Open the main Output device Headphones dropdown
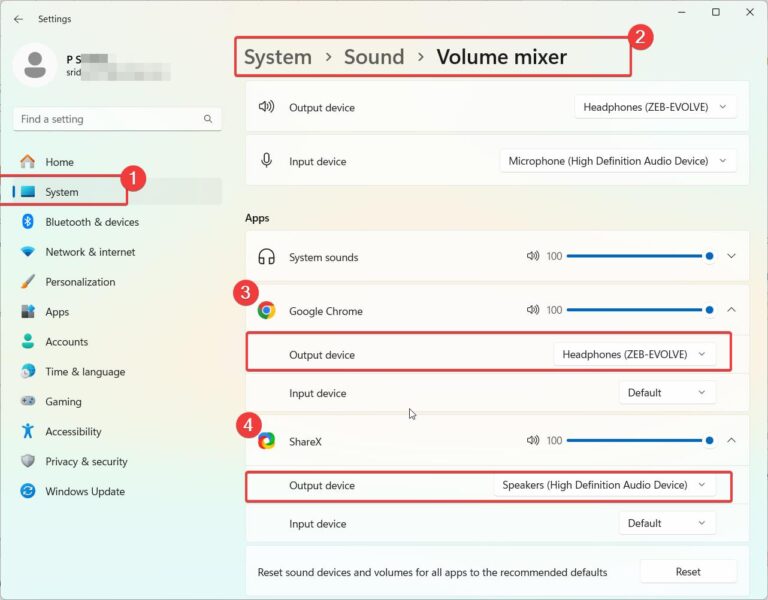Viewport: 768px width, 600px height. pos(655,107)
